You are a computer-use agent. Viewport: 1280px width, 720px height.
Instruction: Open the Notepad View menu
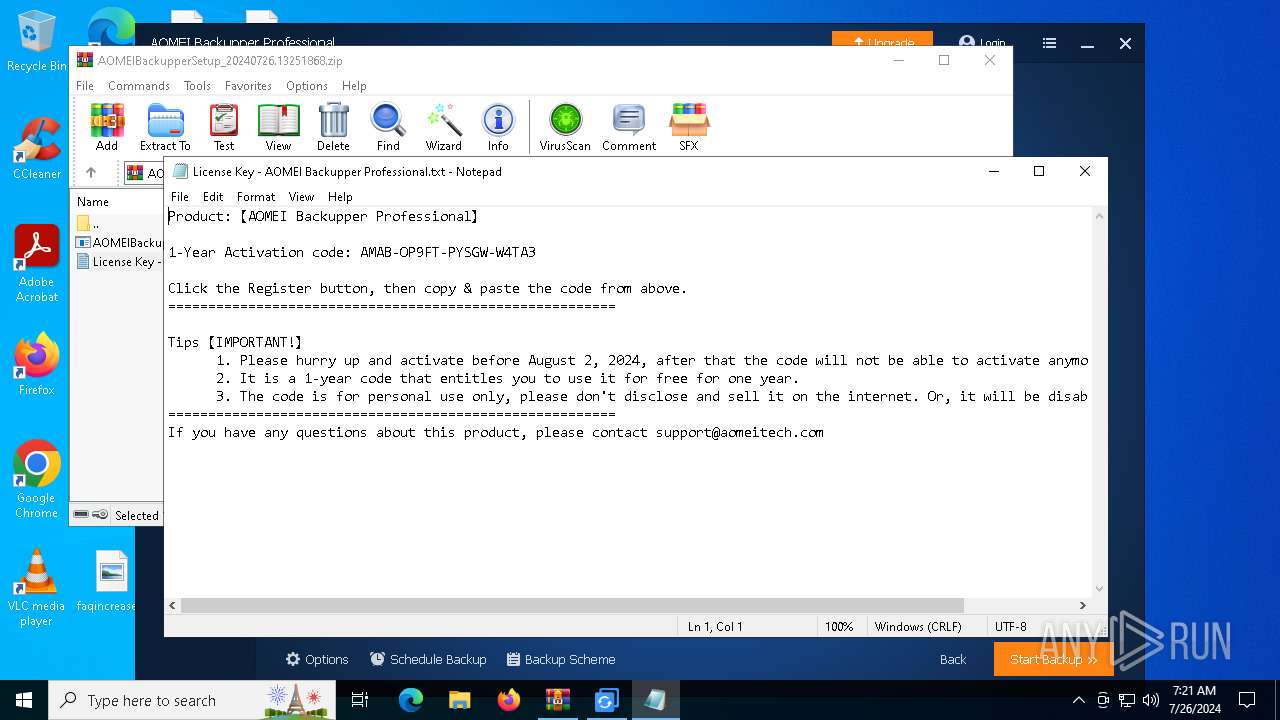(301, 197)
